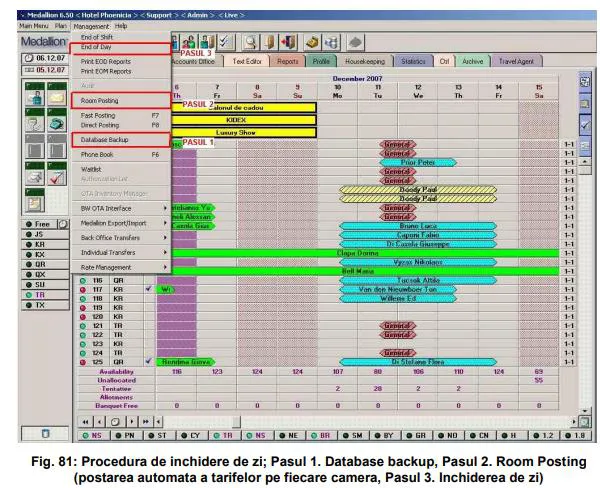Toggle the Free room filter

coord(39,224)
